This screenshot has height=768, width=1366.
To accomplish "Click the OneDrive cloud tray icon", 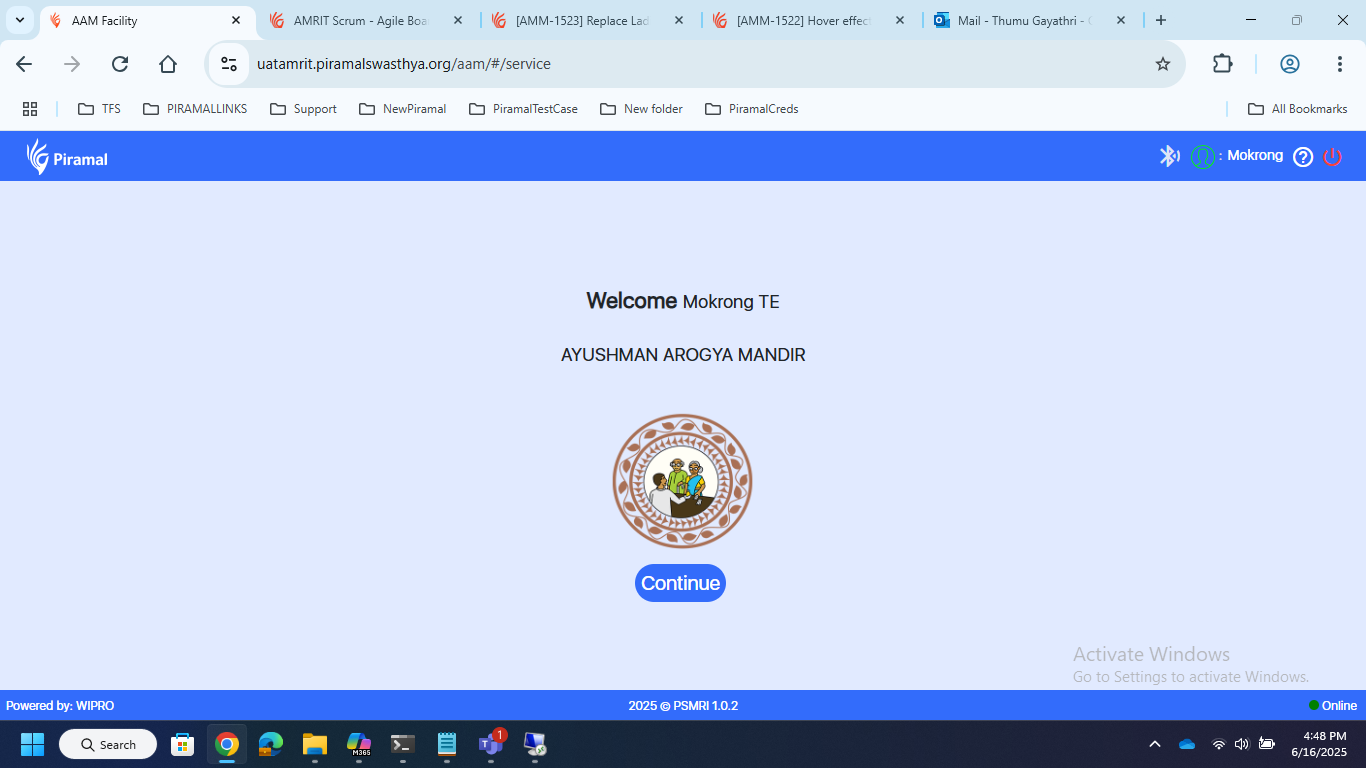I will point(1187,744).
